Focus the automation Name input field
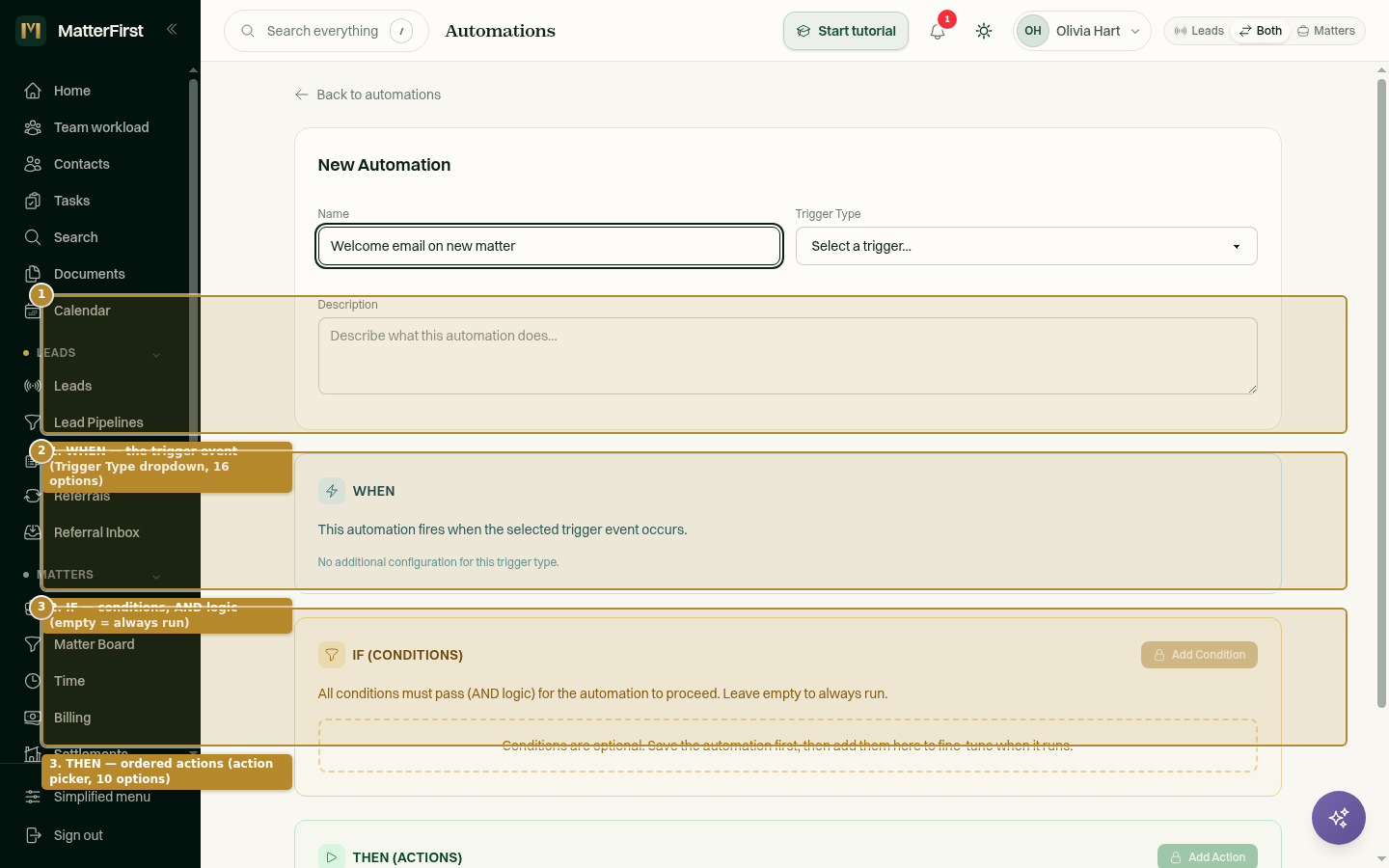Screen dimensions: 1389x868 click(549, 246)
